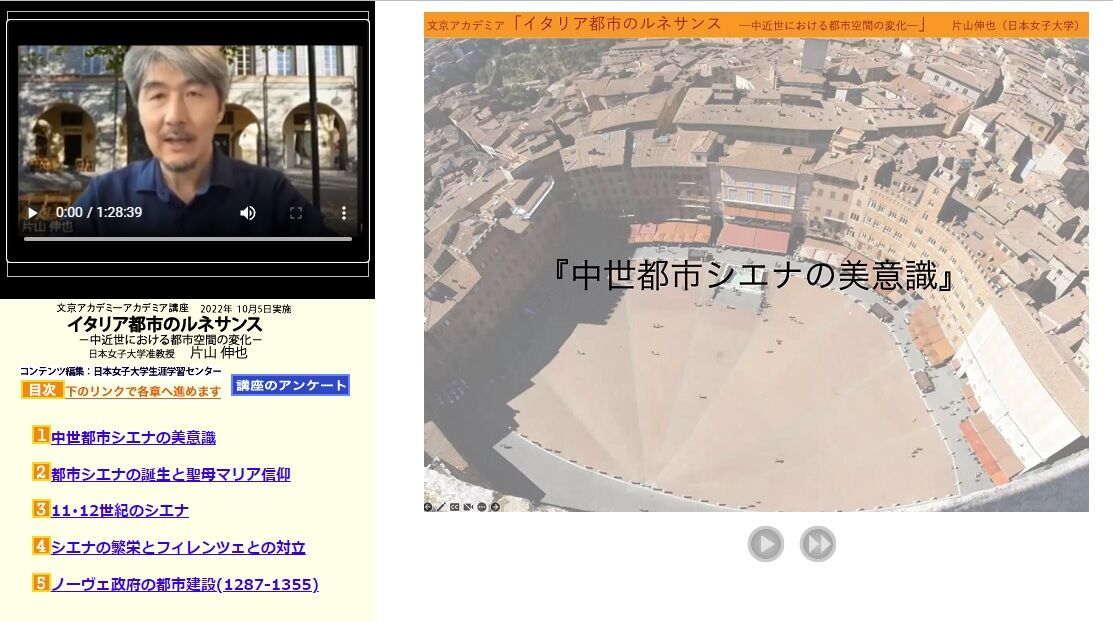Mute the video with the speaker icon
The width and height of the screenshot is (1113, 622).
tap(248, 212)
